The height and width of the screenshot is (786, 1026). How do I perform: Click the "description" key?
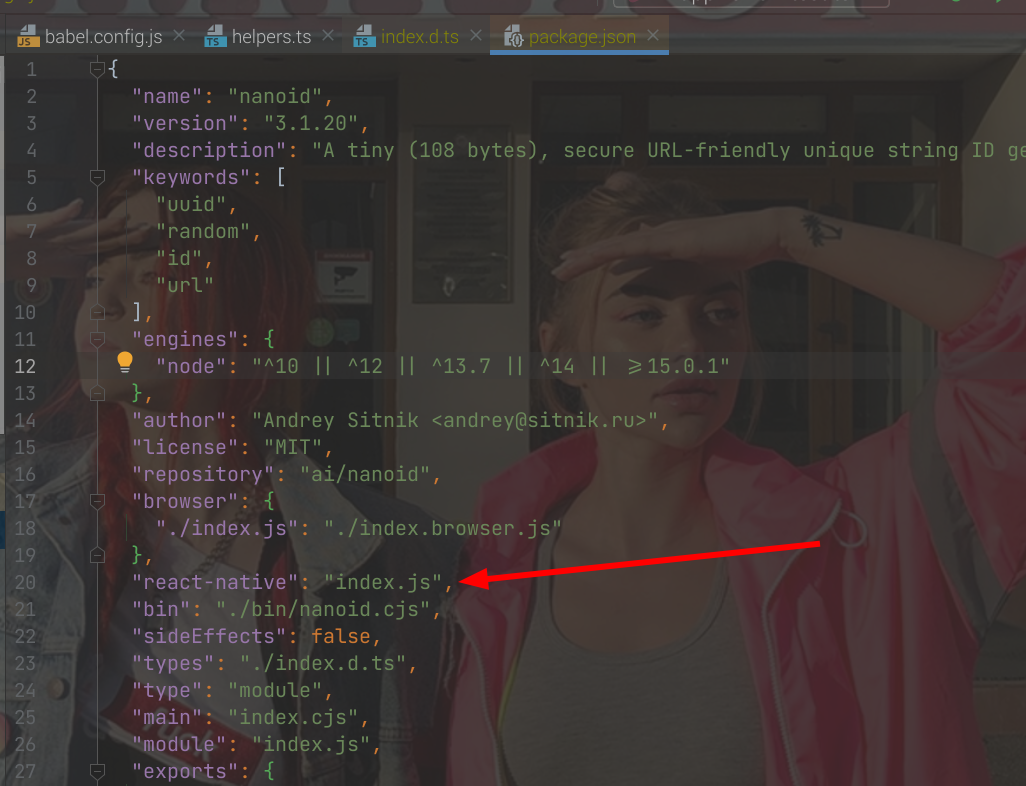[209, 150]
